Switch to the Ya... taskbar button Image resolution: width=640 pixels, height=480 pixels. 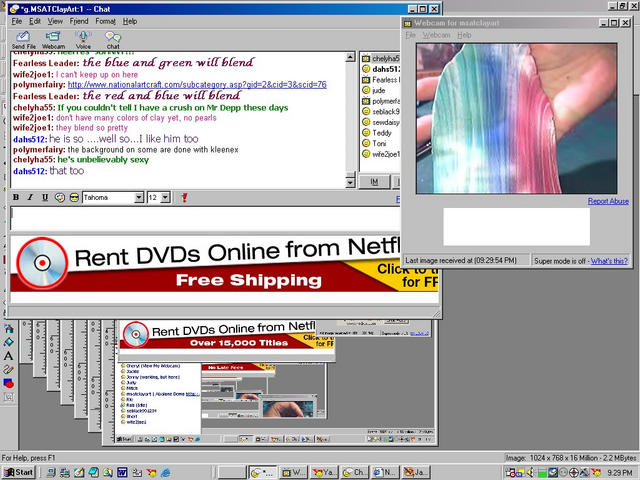pos(324,472)
